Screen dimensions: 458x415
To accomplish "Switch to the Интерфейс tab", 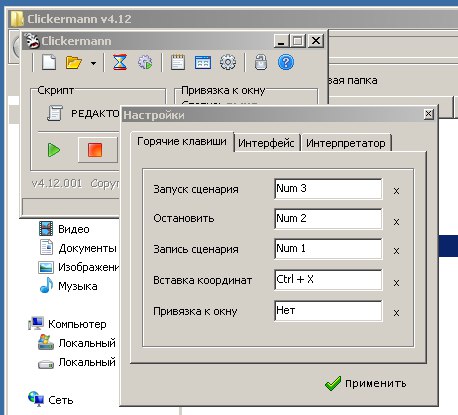I will coord(266,143).
